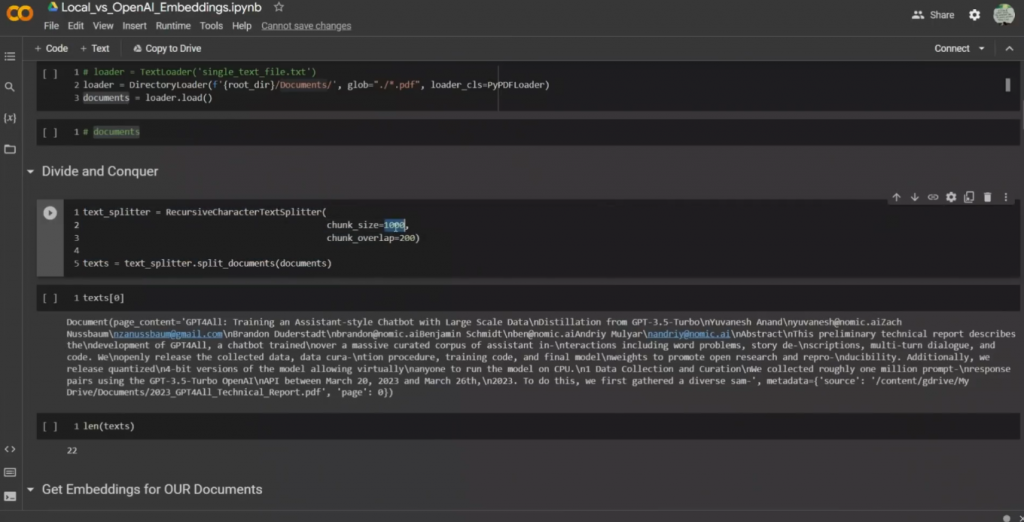
Task: Open Find and replace search icon
Action: click(x=10, y=87)
